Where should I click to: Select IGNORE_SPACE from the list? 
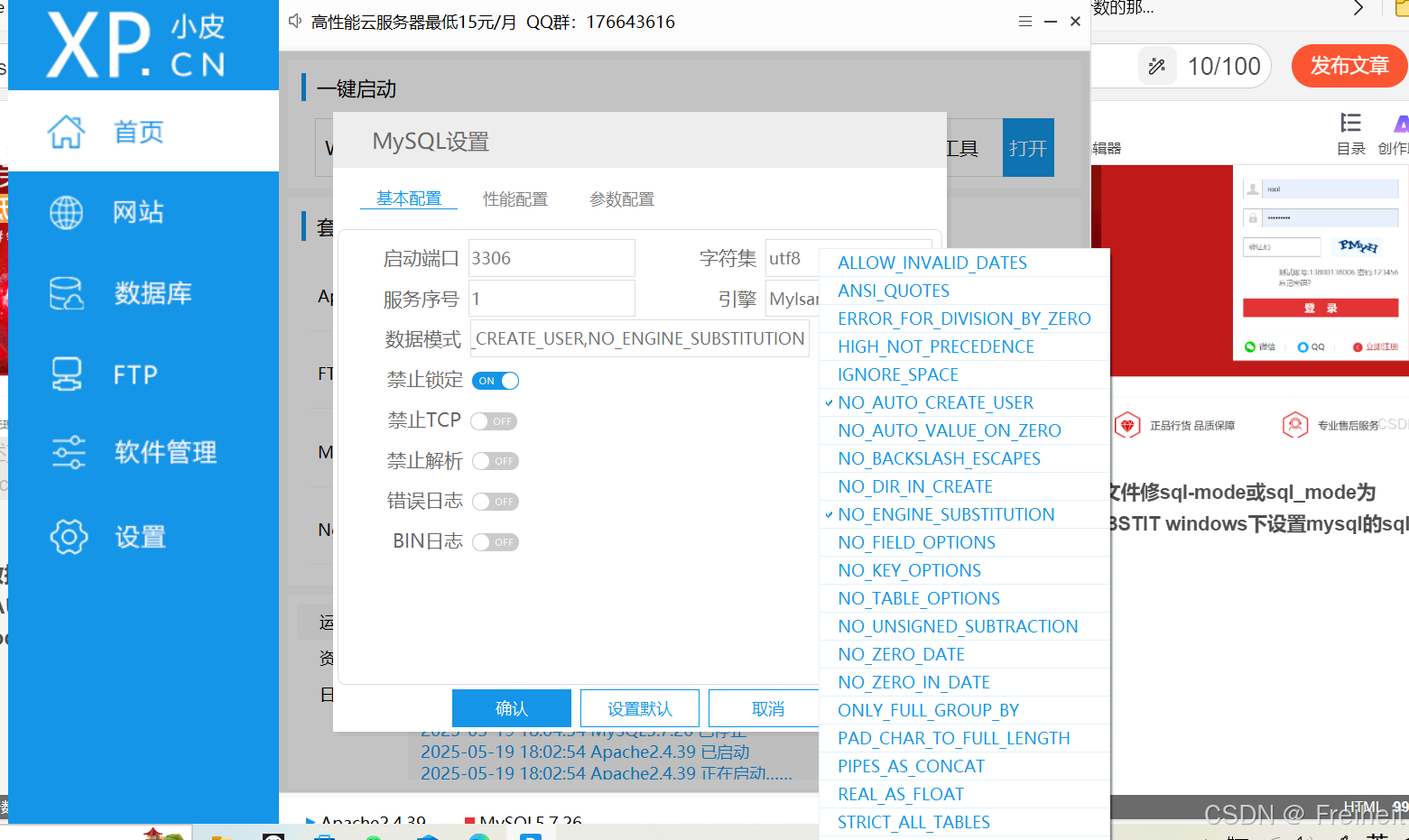(x=964, y=374)
